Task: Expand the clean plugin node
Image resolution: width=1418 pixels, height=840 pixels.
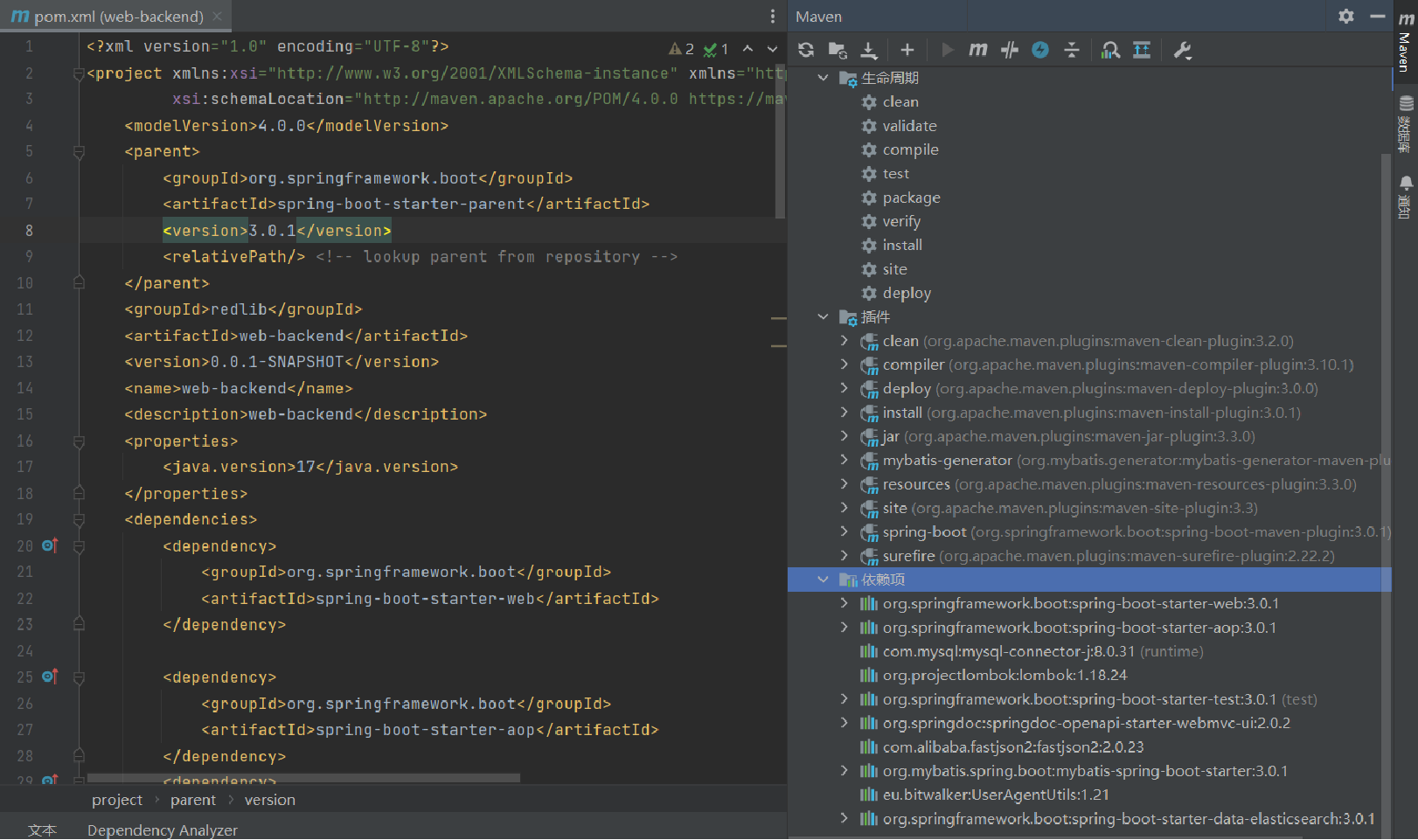Action: tap(844, 340)
